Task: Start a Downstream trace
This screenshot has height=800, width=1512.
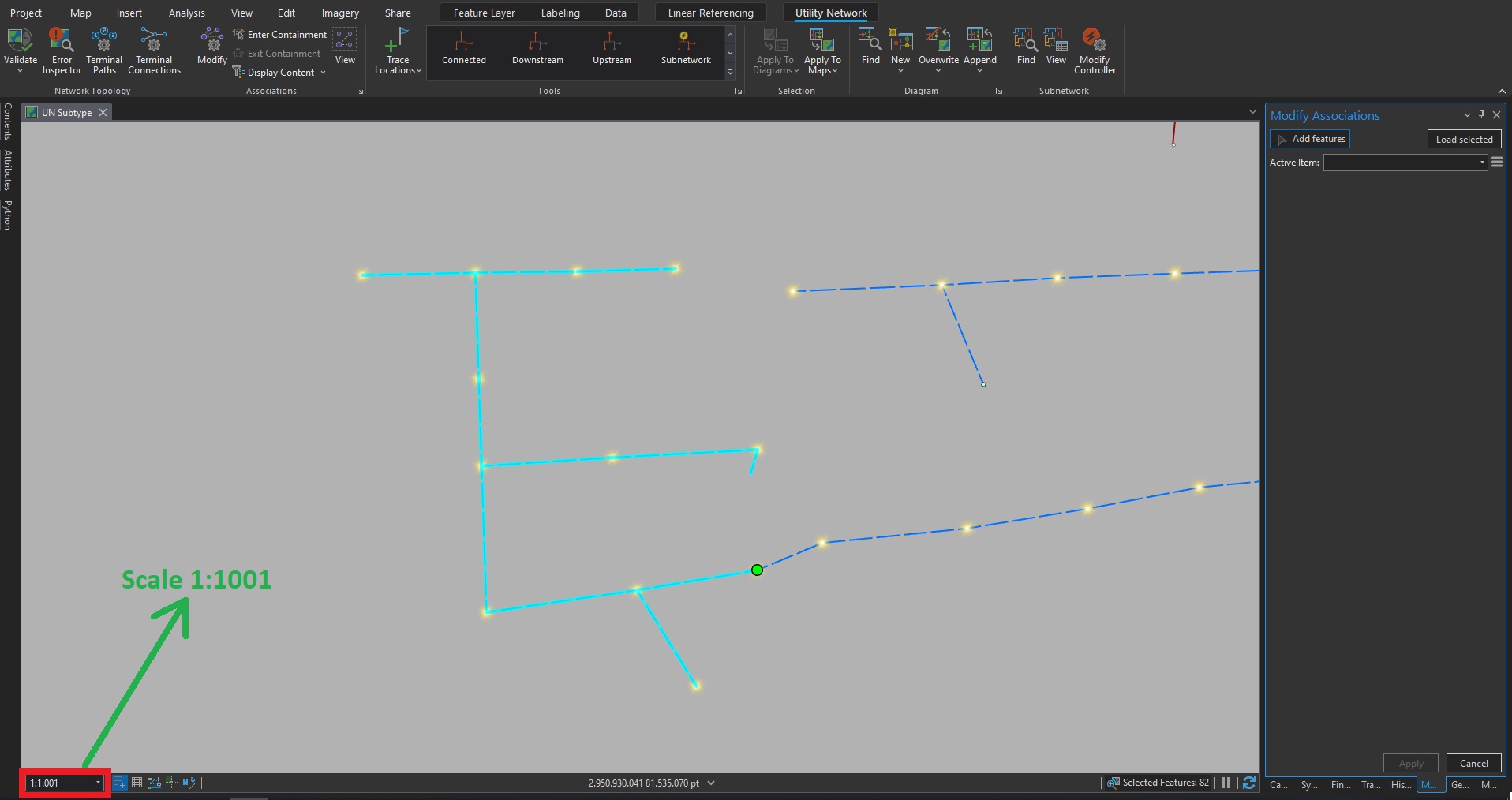Action: 537,49
